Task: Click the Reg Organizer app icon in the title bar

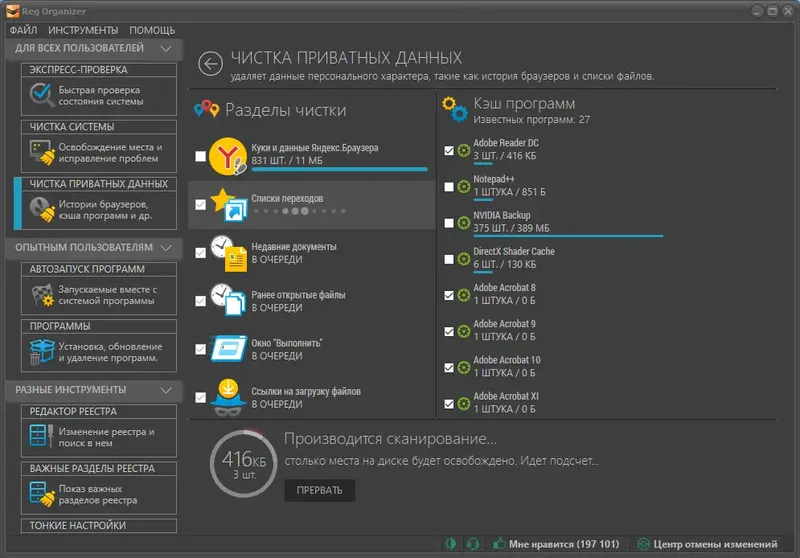Action: click(x=12, y=11)
